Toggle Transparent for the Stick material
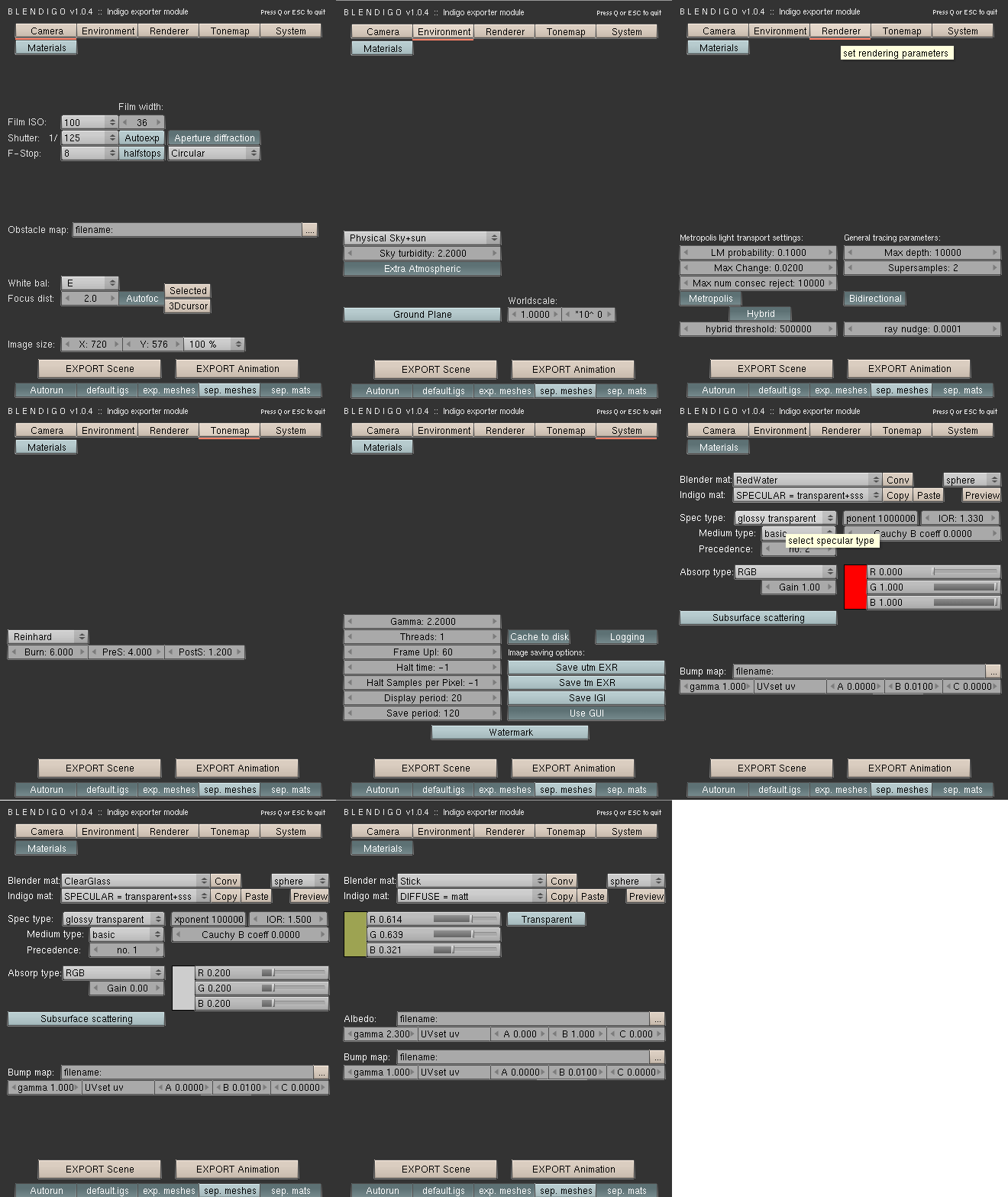The height and width of the screenshot is (1197, 1008). [547, 920]
